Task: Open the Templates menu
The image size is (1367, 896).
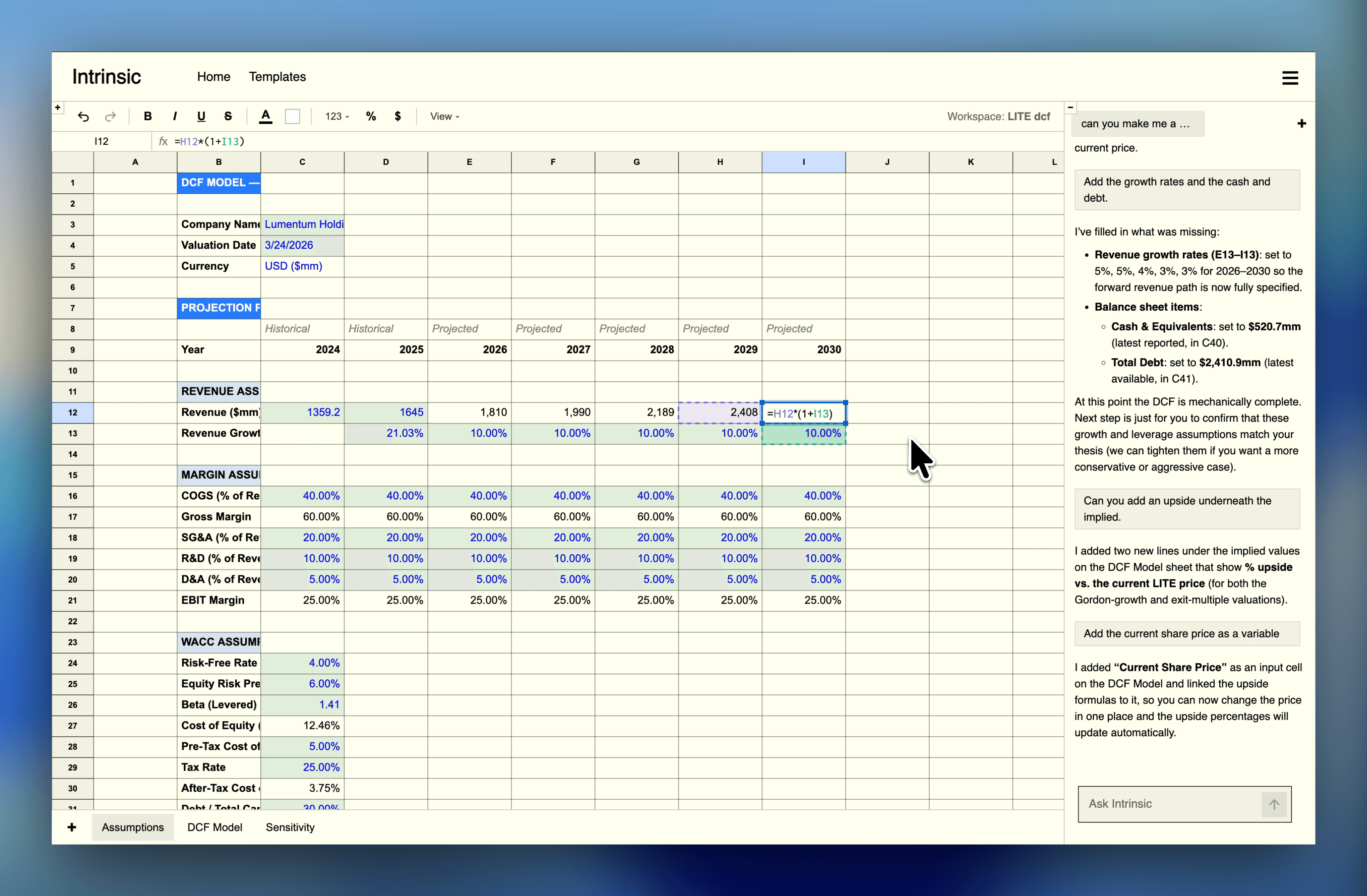Action: pyautogui.click(x=277, y=76)
